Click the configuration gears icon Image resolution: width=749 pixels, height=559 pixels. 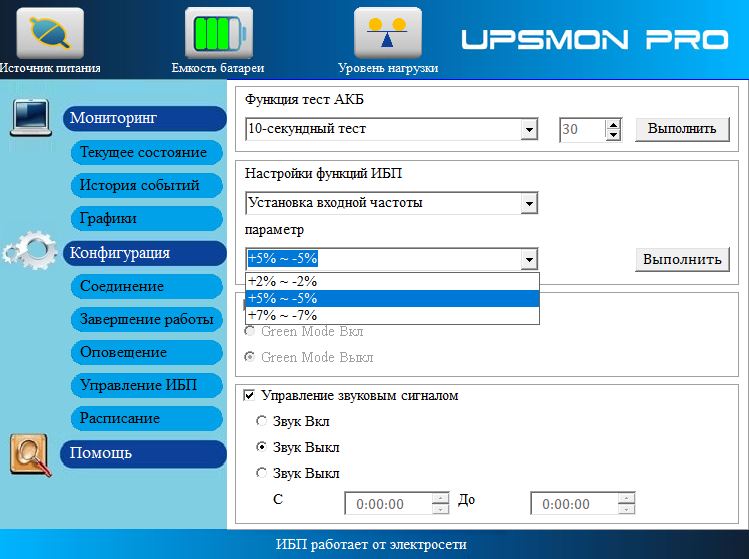[x=30, y=250]
